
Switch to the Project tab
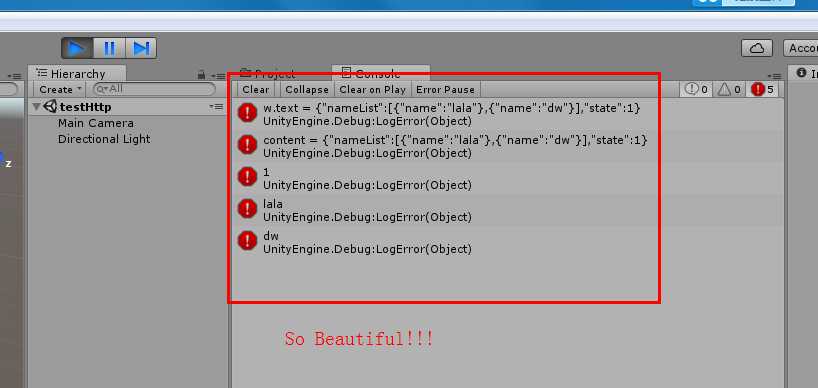(268, 74)
